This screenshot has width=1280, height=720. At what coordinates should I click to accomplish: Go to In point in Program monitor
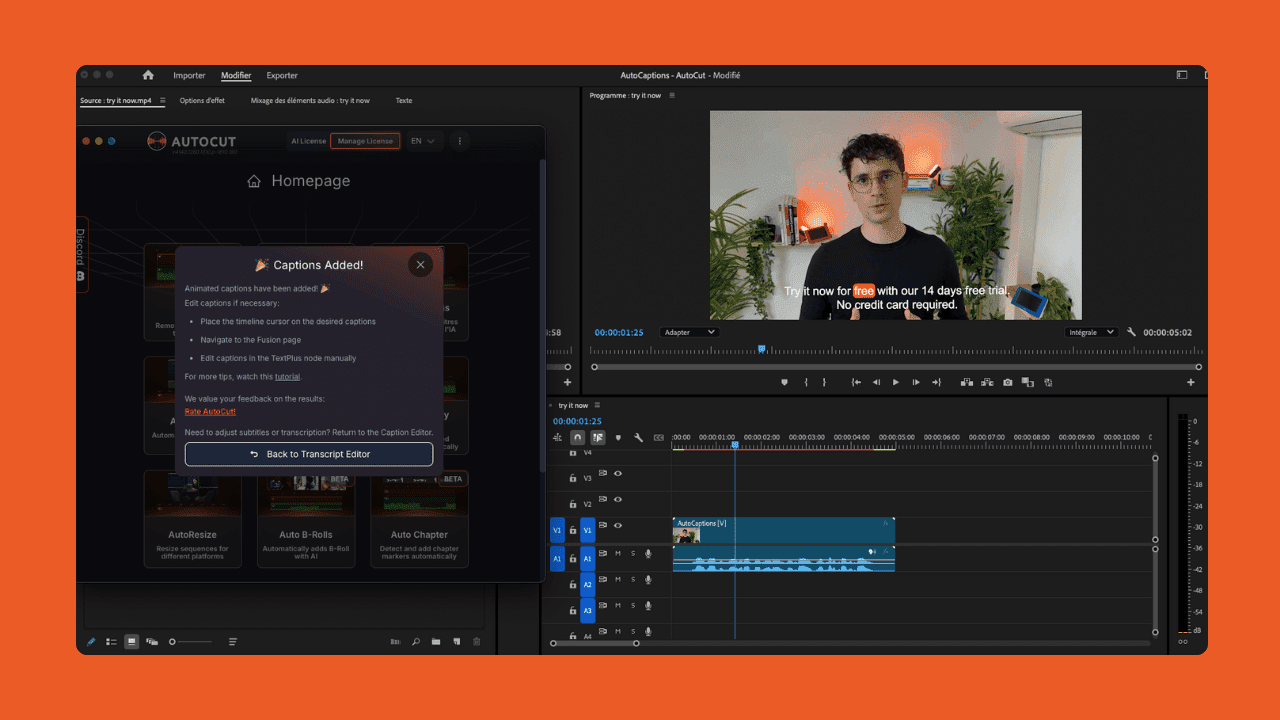click(x=857, y=382)
